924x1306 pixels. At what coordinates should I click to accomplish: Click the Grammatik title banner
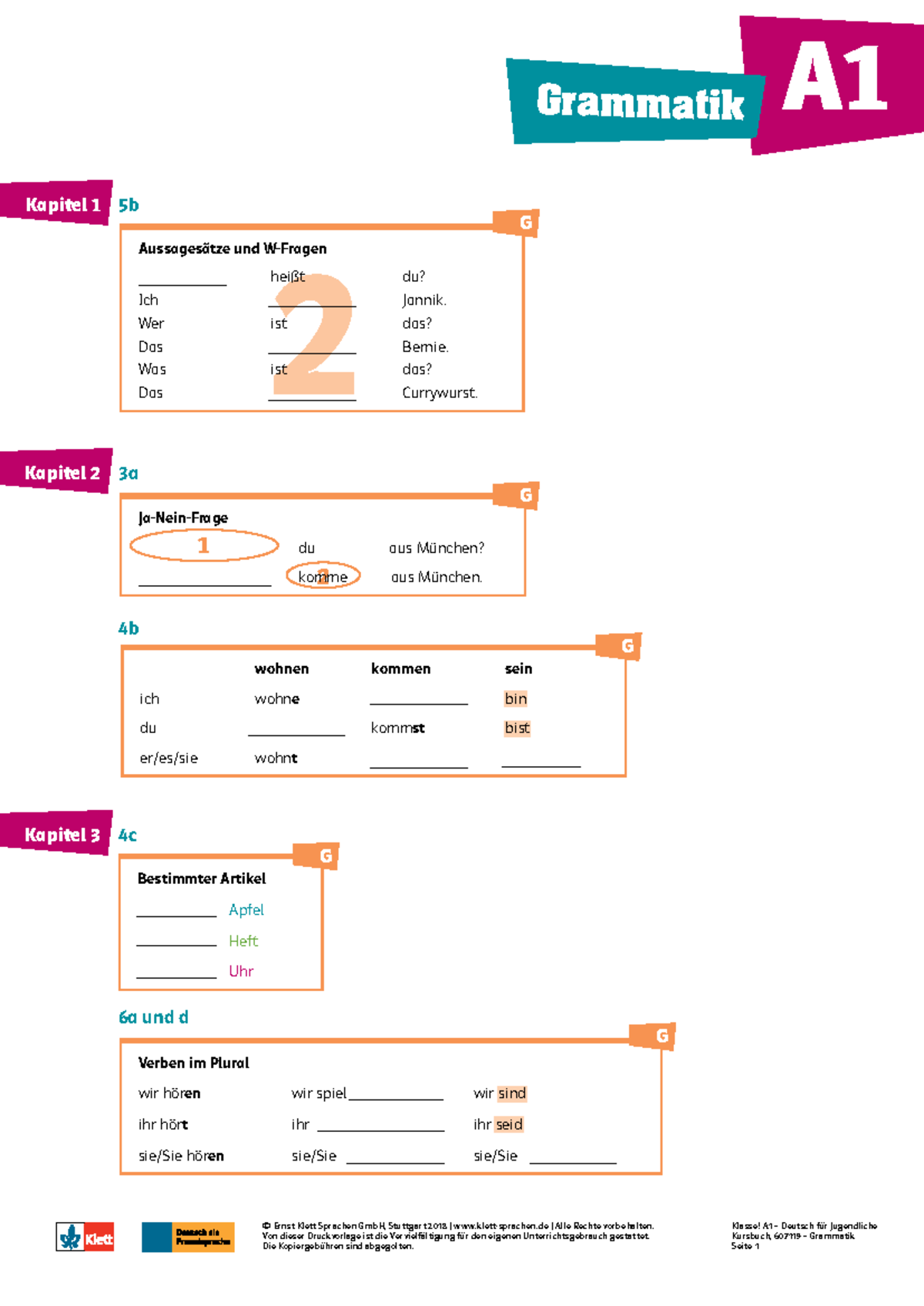click(639, 102)
